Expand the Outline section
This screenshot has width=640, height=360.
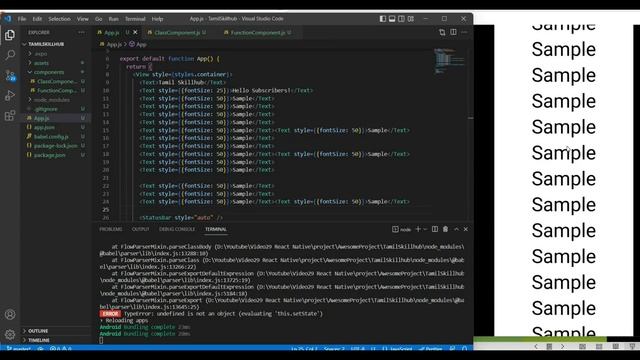tap(56, 331)
